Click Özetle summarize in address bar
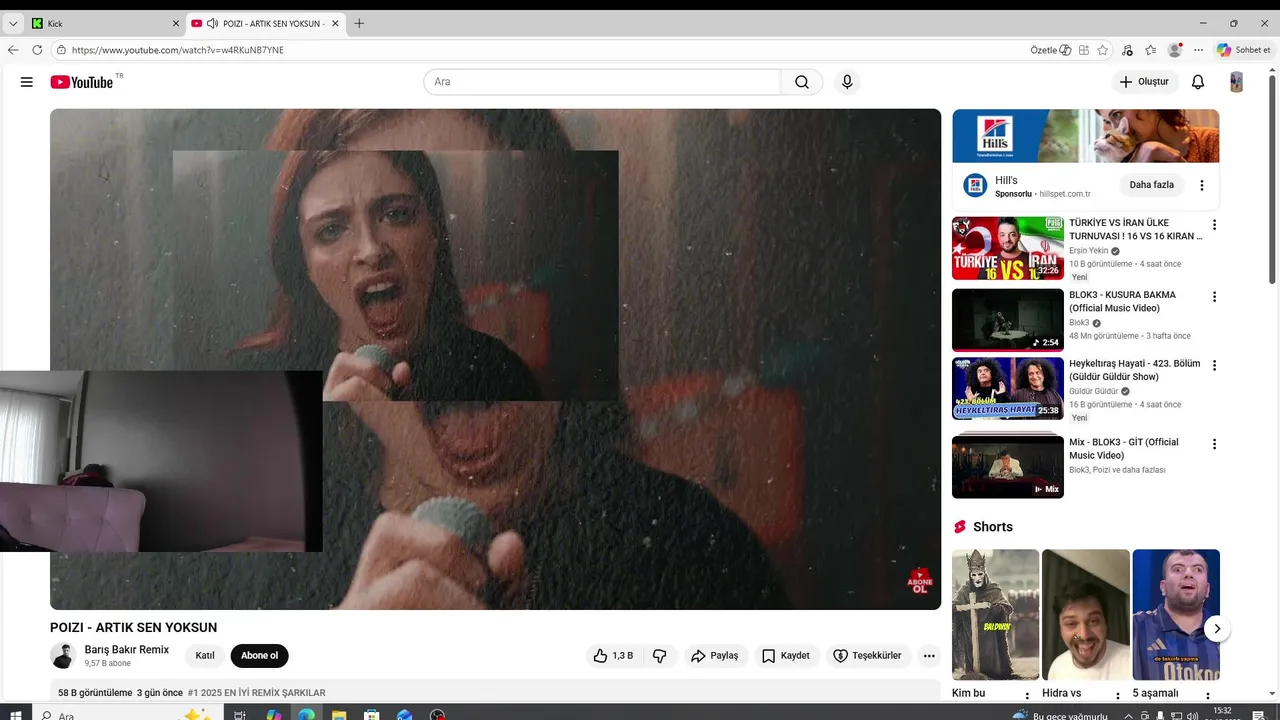1280x720 pixels. [1050, 50]
